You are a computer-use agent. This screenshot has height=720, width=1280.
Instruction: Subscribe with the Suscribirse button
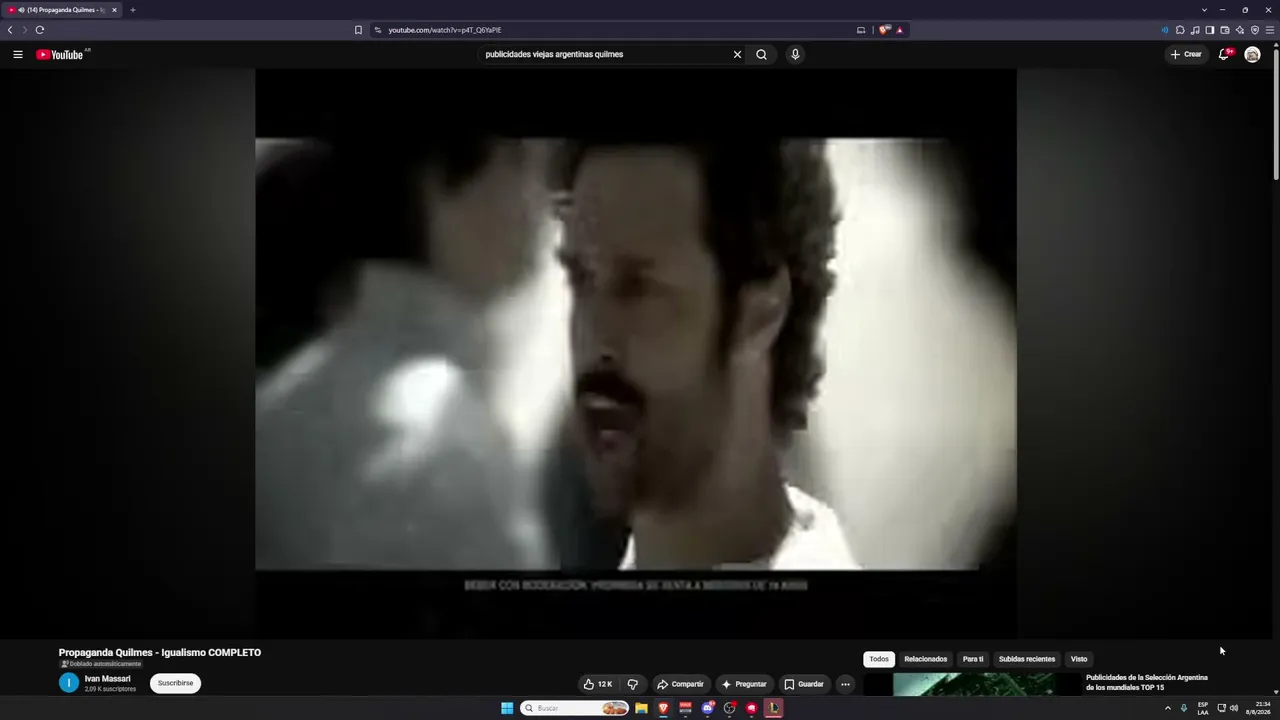pyautogui.click(x=175, y=683)
